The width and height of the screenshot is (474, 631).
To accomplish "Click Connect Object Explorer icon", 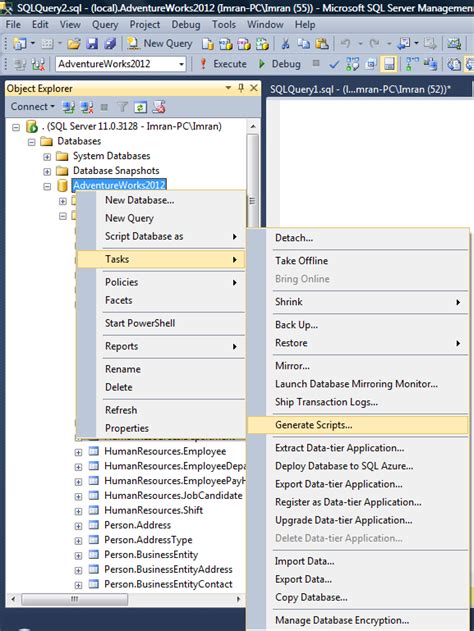I will [68, 107].
